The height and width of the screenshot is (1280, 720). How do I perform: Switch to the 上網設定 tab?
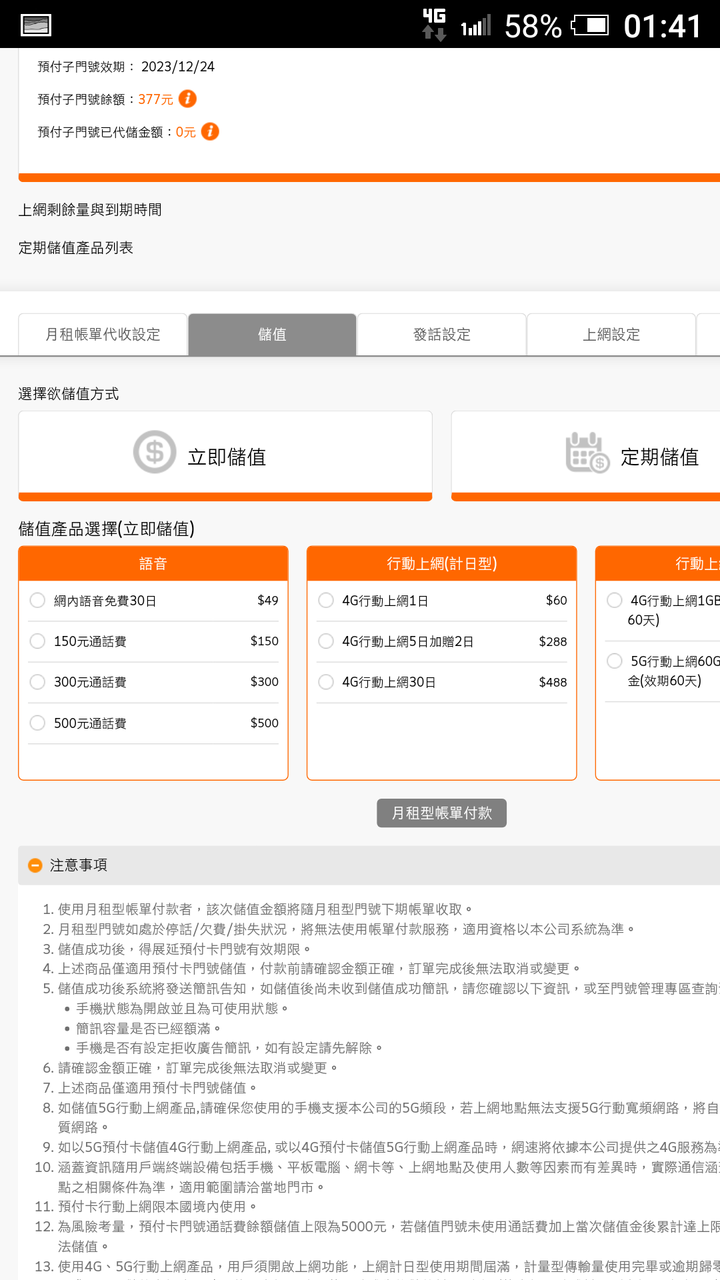[611, 334]
